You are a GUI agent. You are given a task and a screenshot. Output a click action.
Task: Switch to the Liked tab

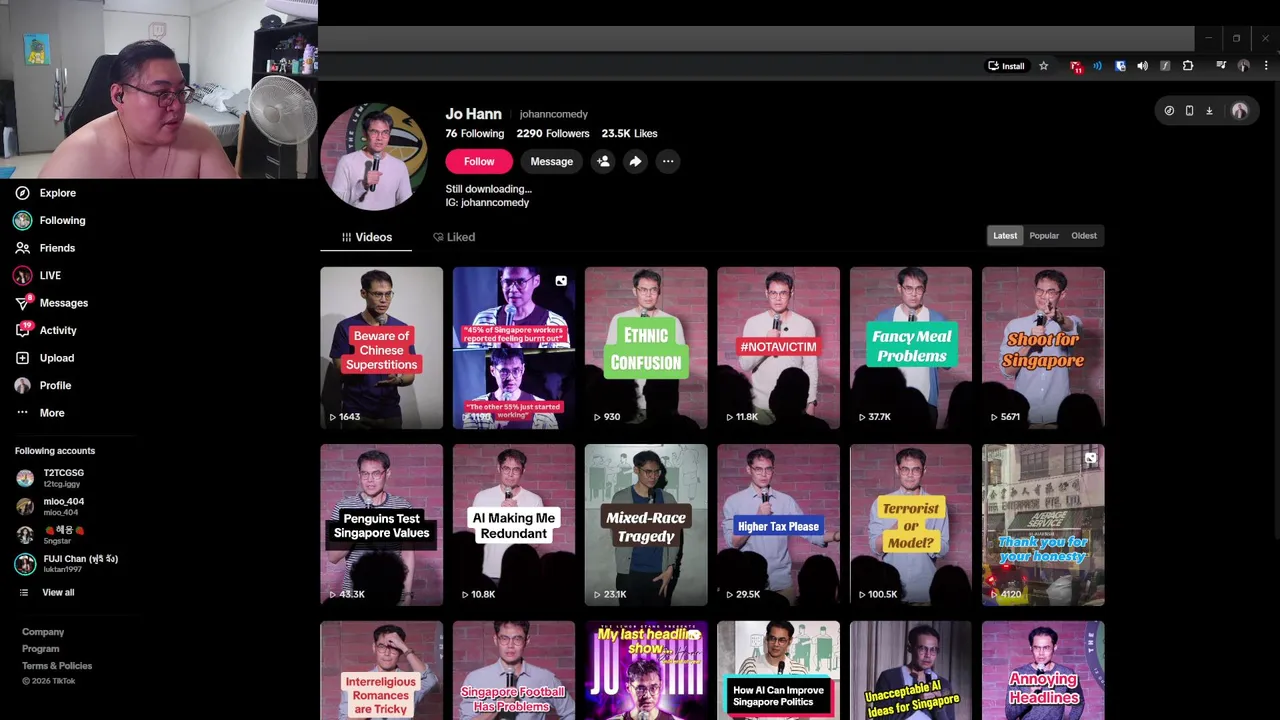coord(454,237)
